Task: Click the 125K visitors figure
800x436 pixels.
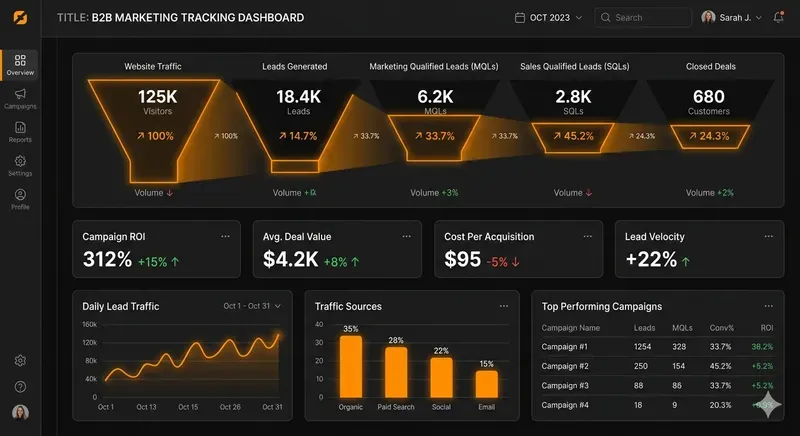Action: (x=157, y=96)
